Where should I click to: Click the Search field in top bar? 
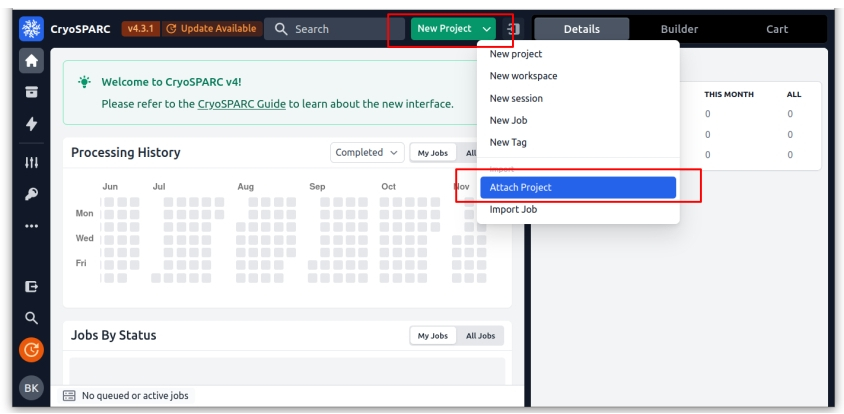(335, 29)
